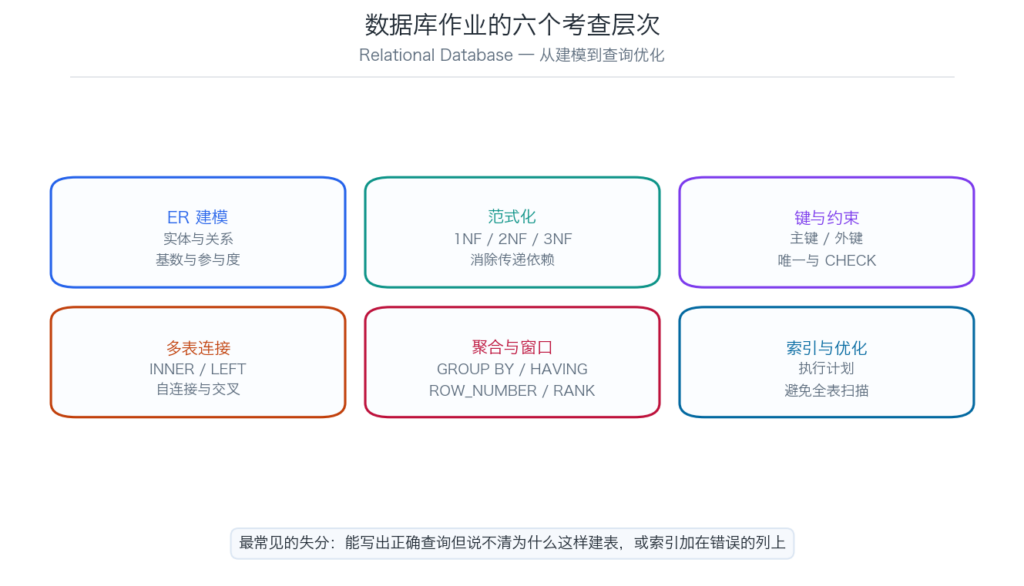Click the 消除传递依赖 text

(x=512, y=260)
